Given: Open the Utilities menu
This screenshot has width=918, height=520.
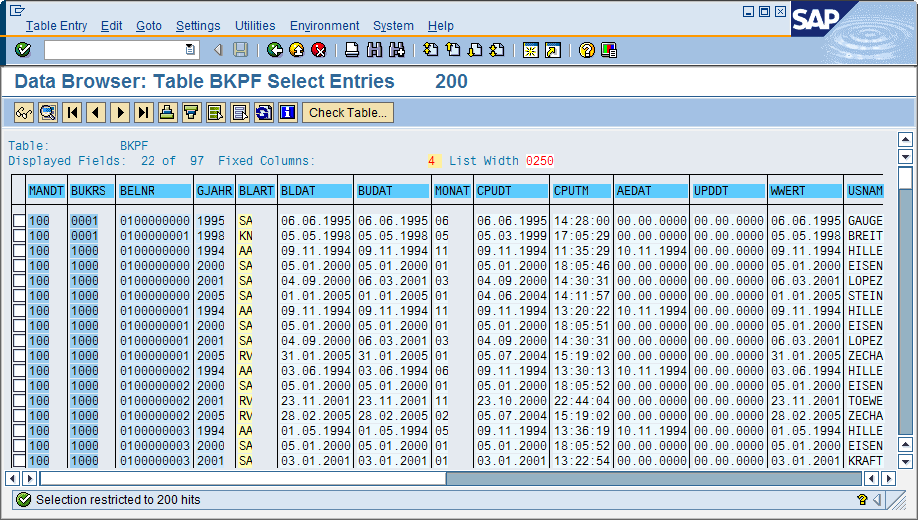Looking at the screenshot, I should tap(255, 26).
